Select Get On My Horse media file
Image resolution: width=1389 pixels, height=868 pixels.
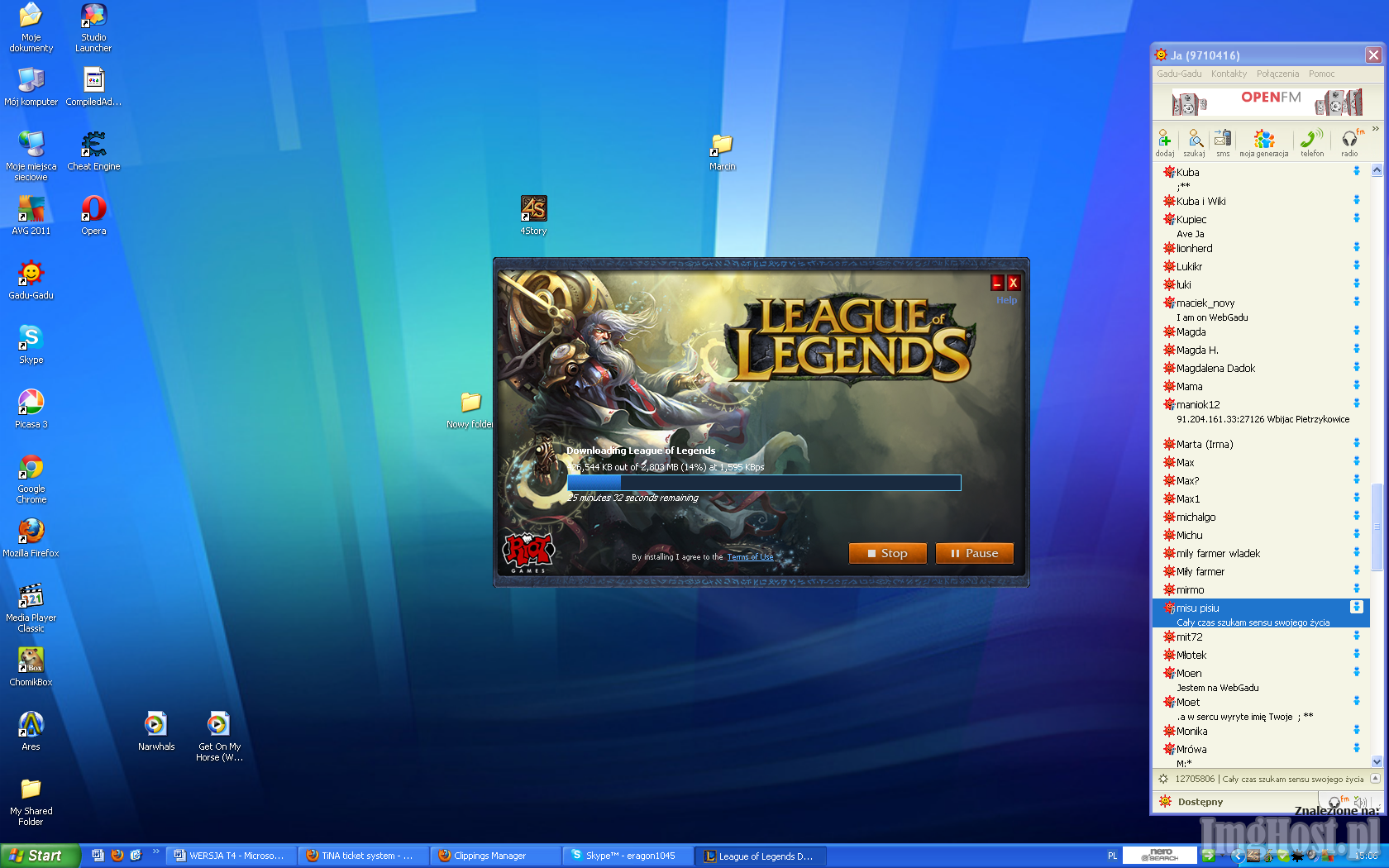[x=219, y=737]
